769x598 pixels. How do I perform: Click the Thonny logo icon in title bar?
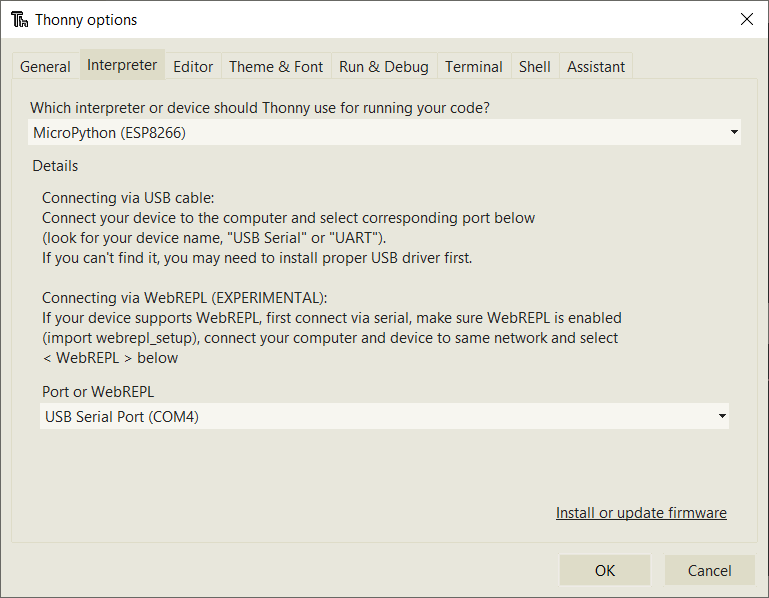(19, 20)
